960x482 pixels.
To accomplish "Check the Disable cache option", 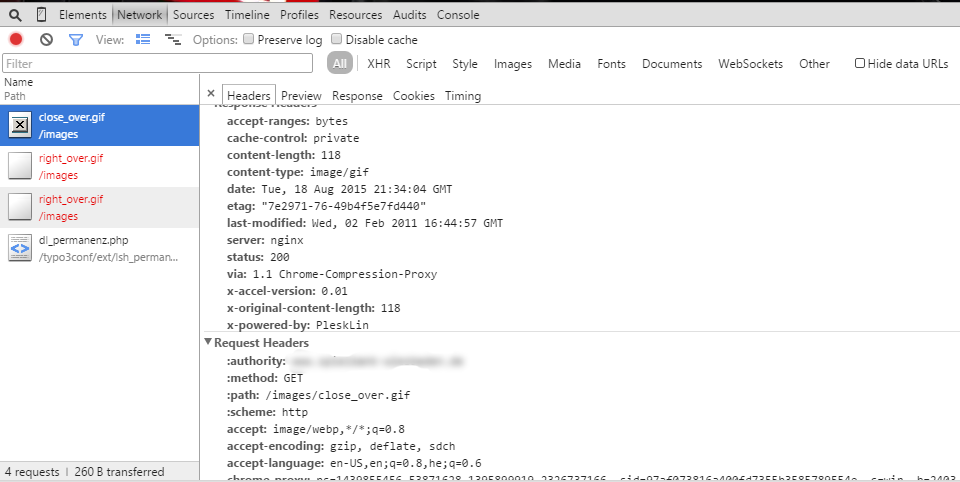I will point(337,40).
